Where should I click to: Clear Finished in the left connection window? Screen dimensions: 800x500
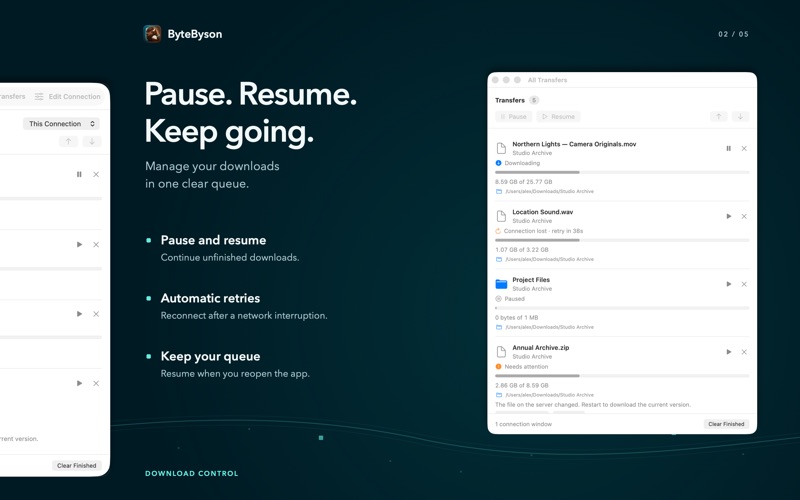coord(77,465)
